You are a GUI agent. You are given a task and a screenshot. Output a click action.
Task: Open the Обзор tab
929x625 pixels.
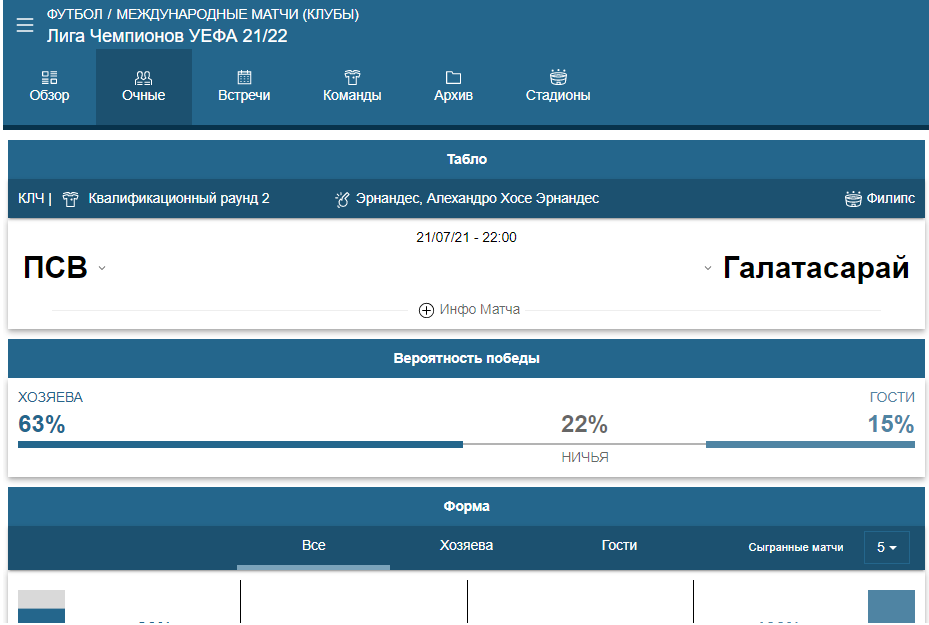click(x=49, y=87)
